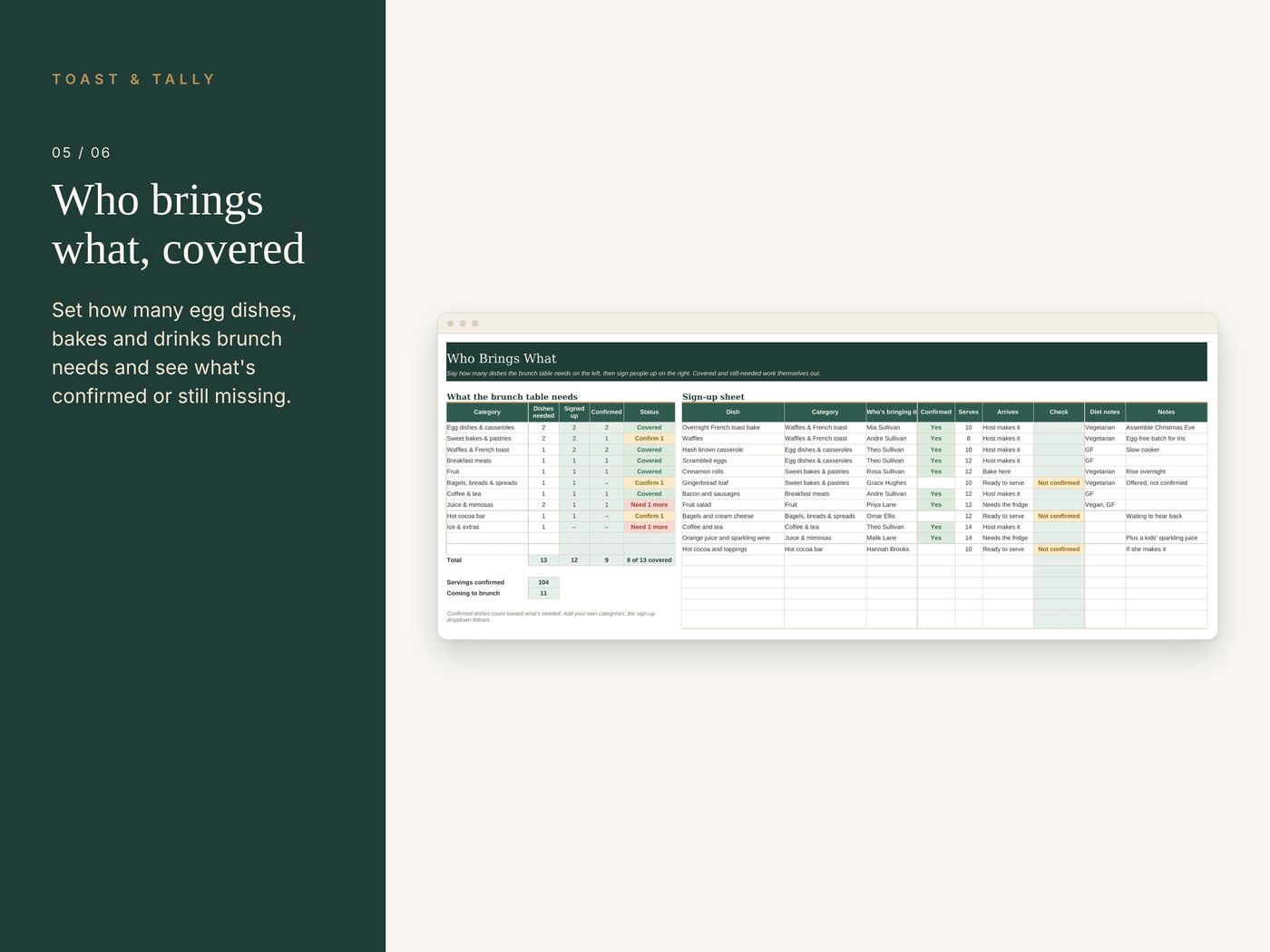This screenshot has width=1270, height=952.
Task: Click the 'Notes' column header
Action: coord(1167,413)
